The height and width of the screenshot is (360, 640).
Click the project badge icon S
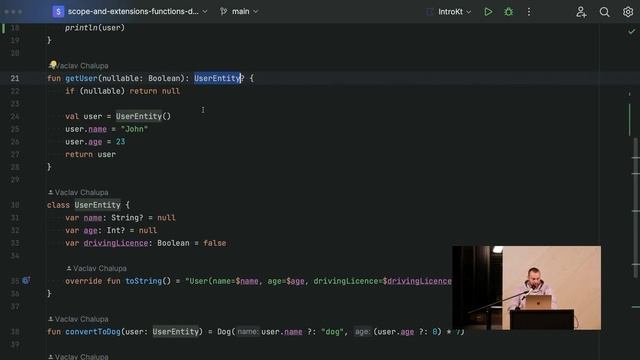[x=58, y=11]
